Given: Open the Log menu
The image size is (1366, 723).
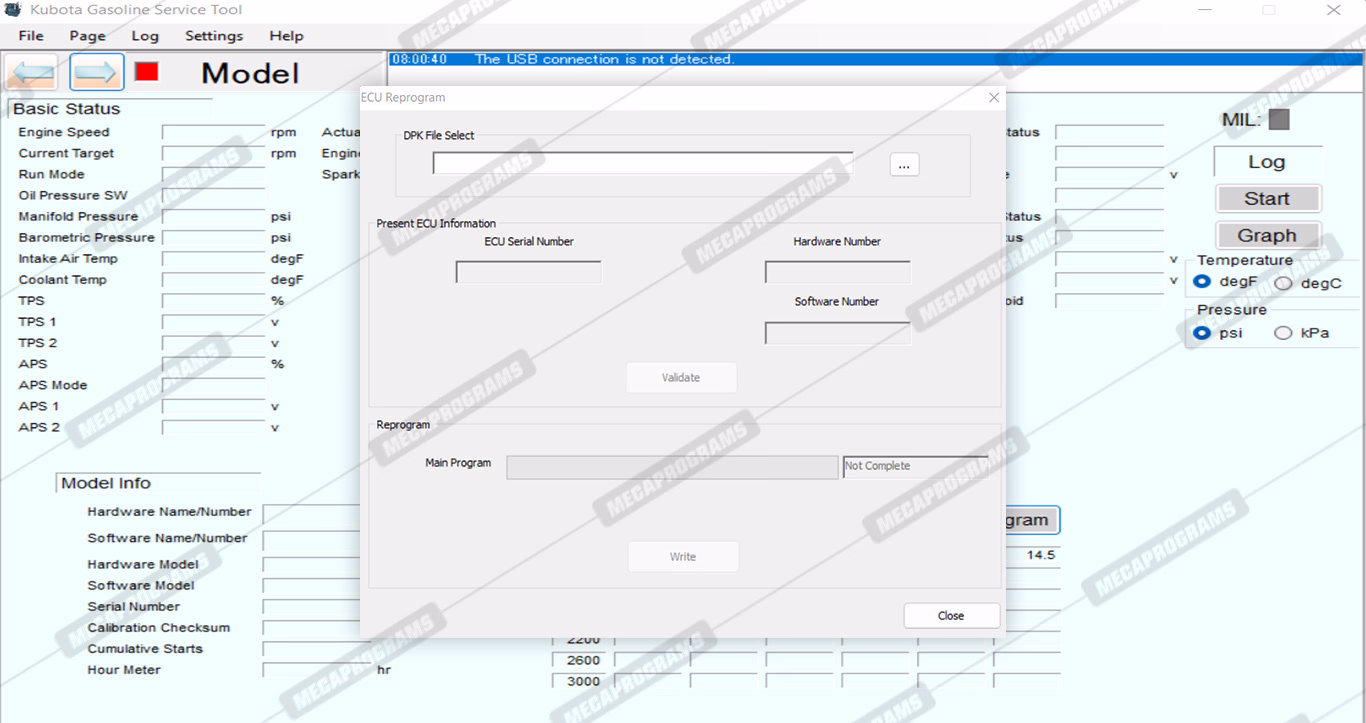Looking at the screenshot, I should point(145,36).
